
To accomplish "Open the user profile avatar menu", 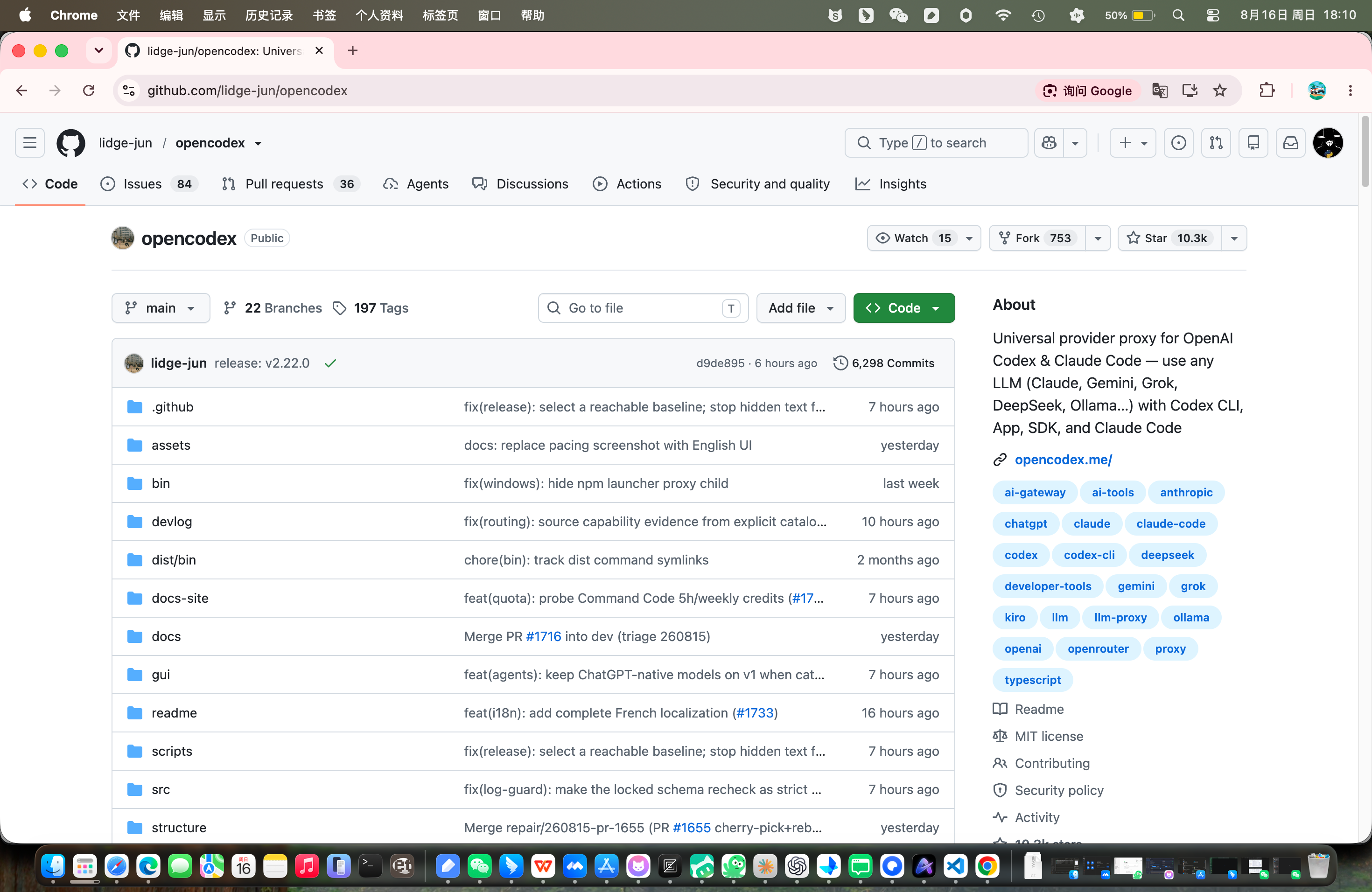I will click(1328, 143).
